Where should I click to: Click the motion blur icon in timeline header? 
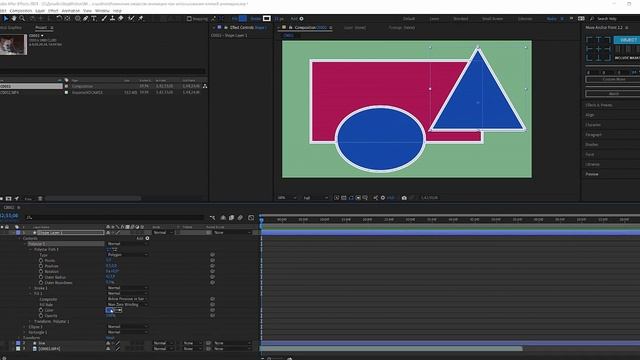(240, 218)
